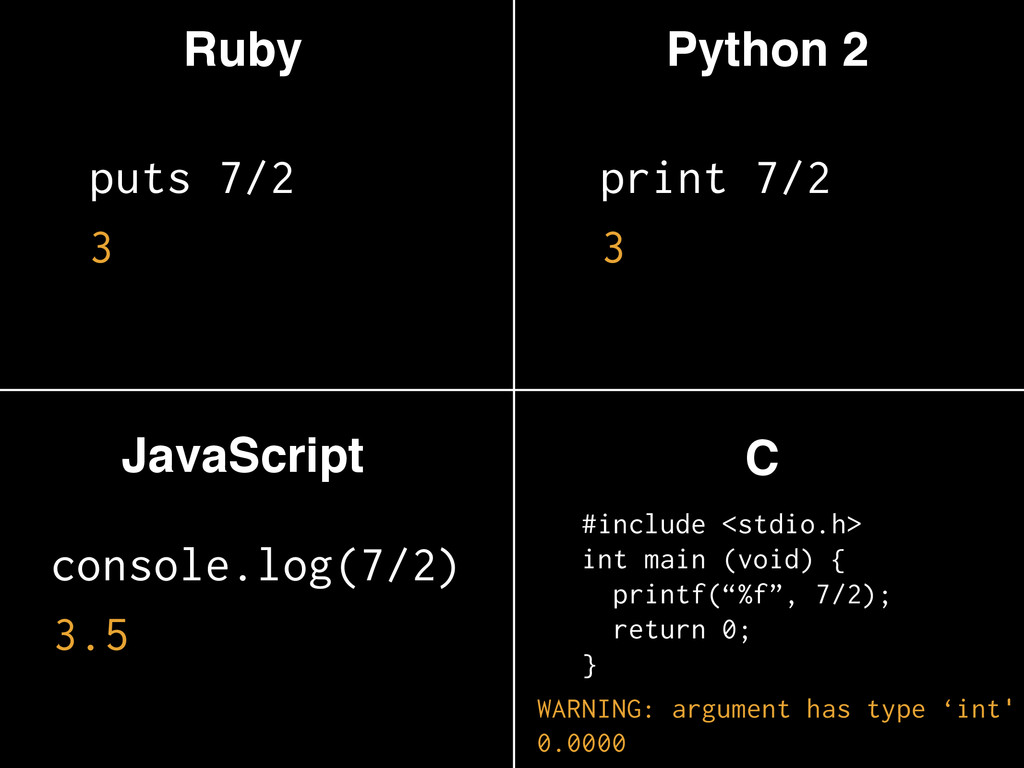Click the 'return 0;' line
Image resolution: width=1024 pixels, height=768 pixels.
(x=681, y=630)
